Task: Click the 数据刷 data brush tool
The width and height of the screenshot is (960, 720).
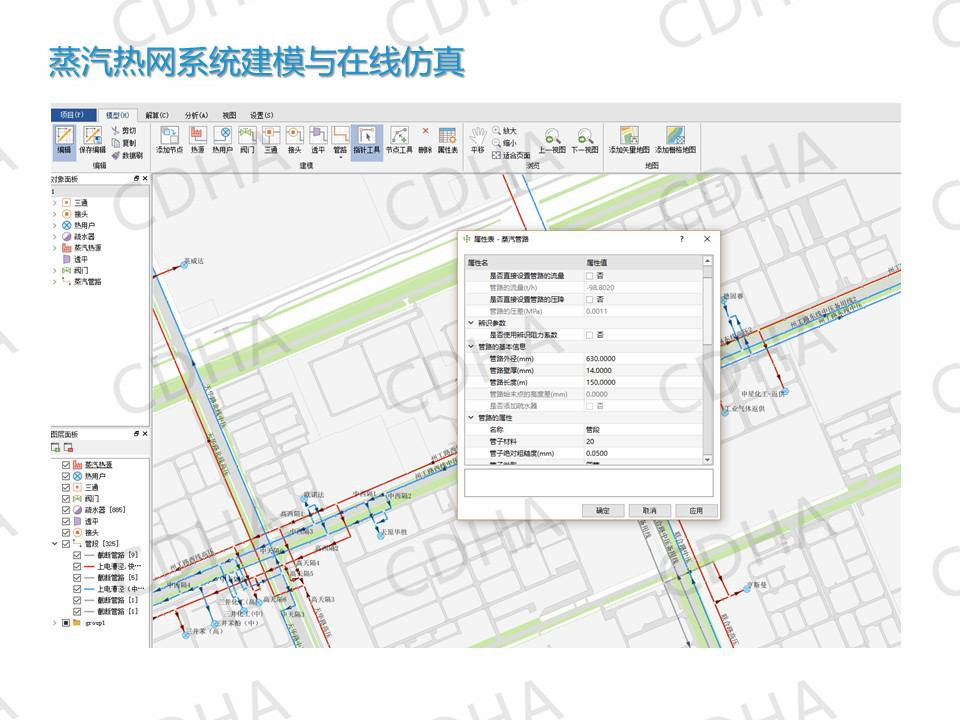Action: pyautogui.click(x=127, y=155)
